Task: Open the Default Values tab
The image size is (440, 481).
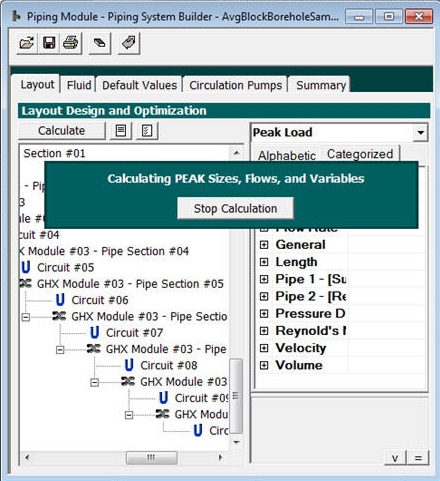Action: pos(139,85)
